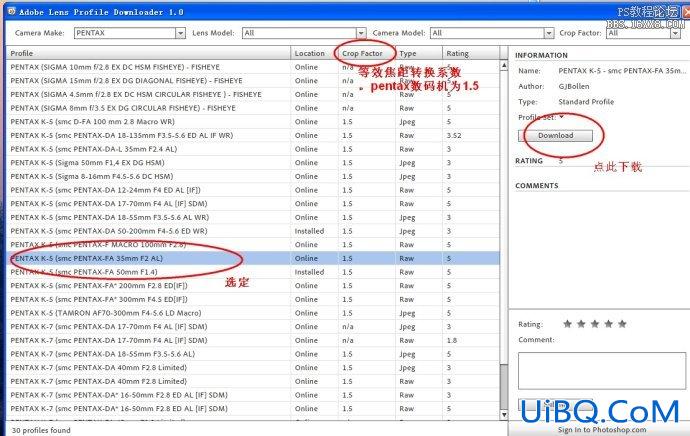Image resolution: width=690 pixels, height=436 pixels.
Task: Select K-7 DA* 16-50mm F2.8 row rated 5
Action: (253, 408)
